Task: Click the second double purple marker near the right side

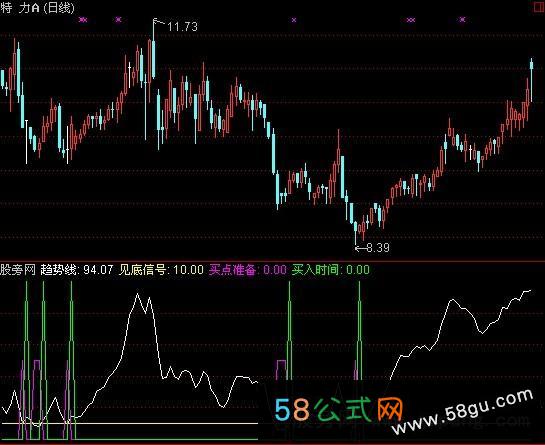Action: point(411,20)
